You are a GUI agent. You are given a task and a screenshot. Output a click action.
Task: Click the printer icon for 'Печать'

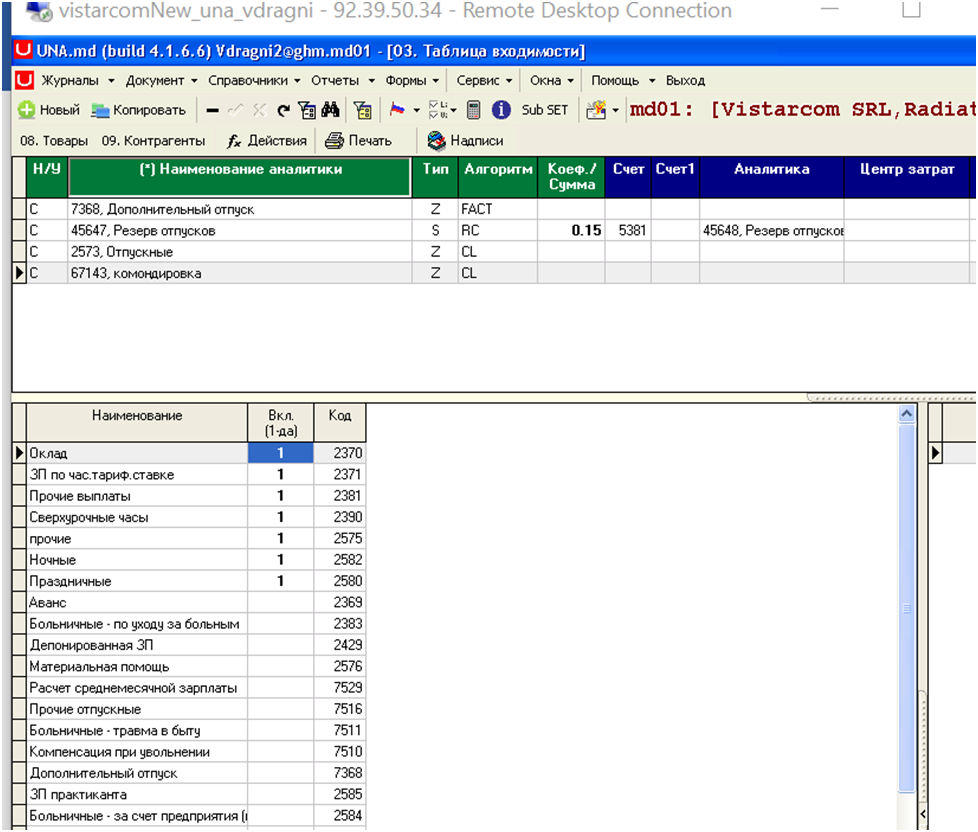[x=334, y=141]
